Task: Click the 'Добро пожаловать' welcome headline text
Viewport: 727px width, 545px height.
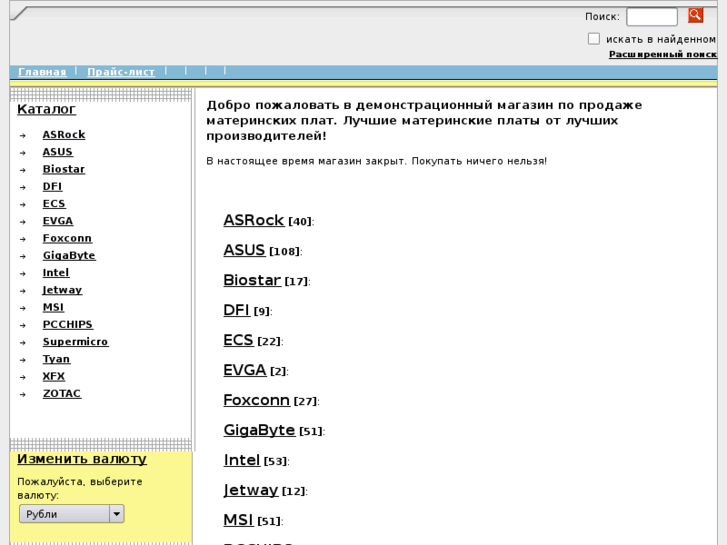Action: click(424, 120)
